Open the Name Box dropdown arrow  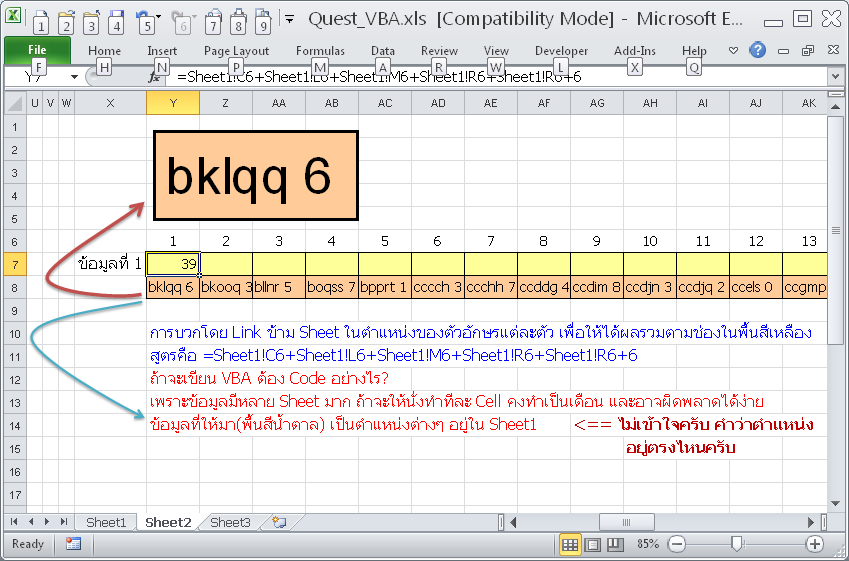[75, 77]
